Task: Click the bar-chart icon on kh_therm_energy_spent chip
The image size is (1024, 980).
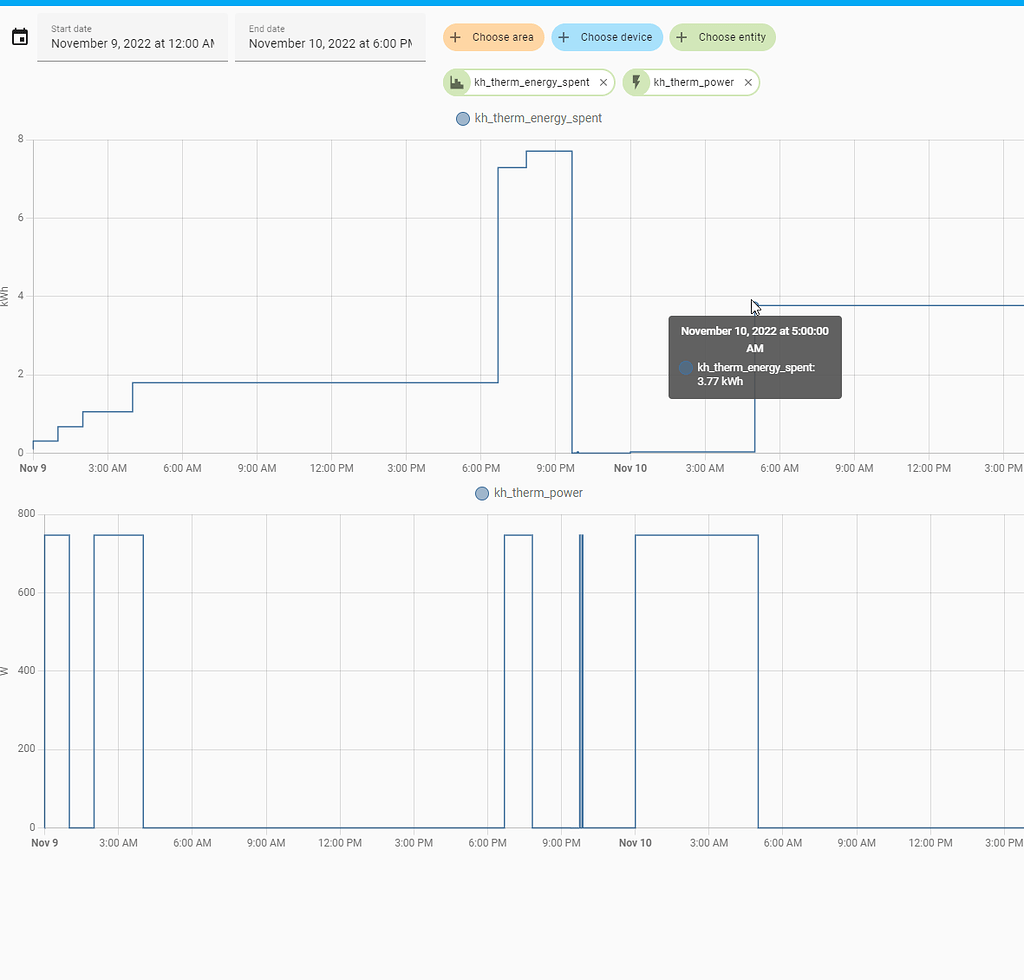Action: point(459,82)
